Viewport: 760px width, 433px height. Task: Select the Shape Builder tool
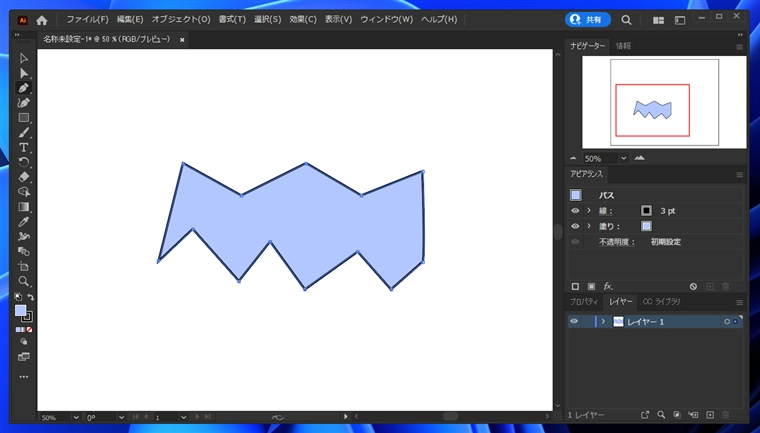point(23,192)
